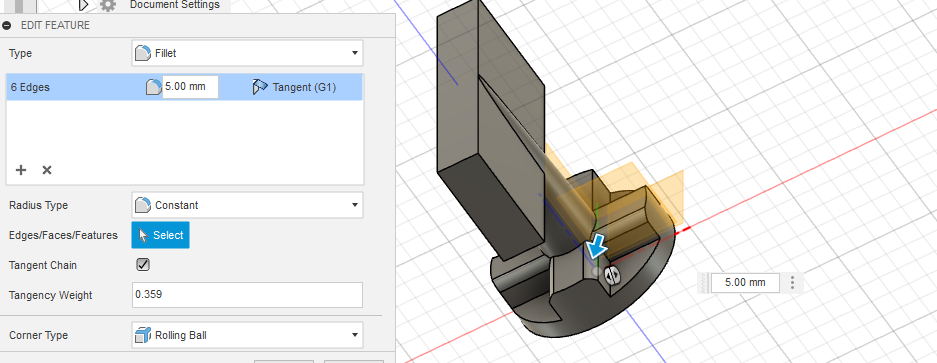
Task: Select the 6 Edges row
Action: 184,87
